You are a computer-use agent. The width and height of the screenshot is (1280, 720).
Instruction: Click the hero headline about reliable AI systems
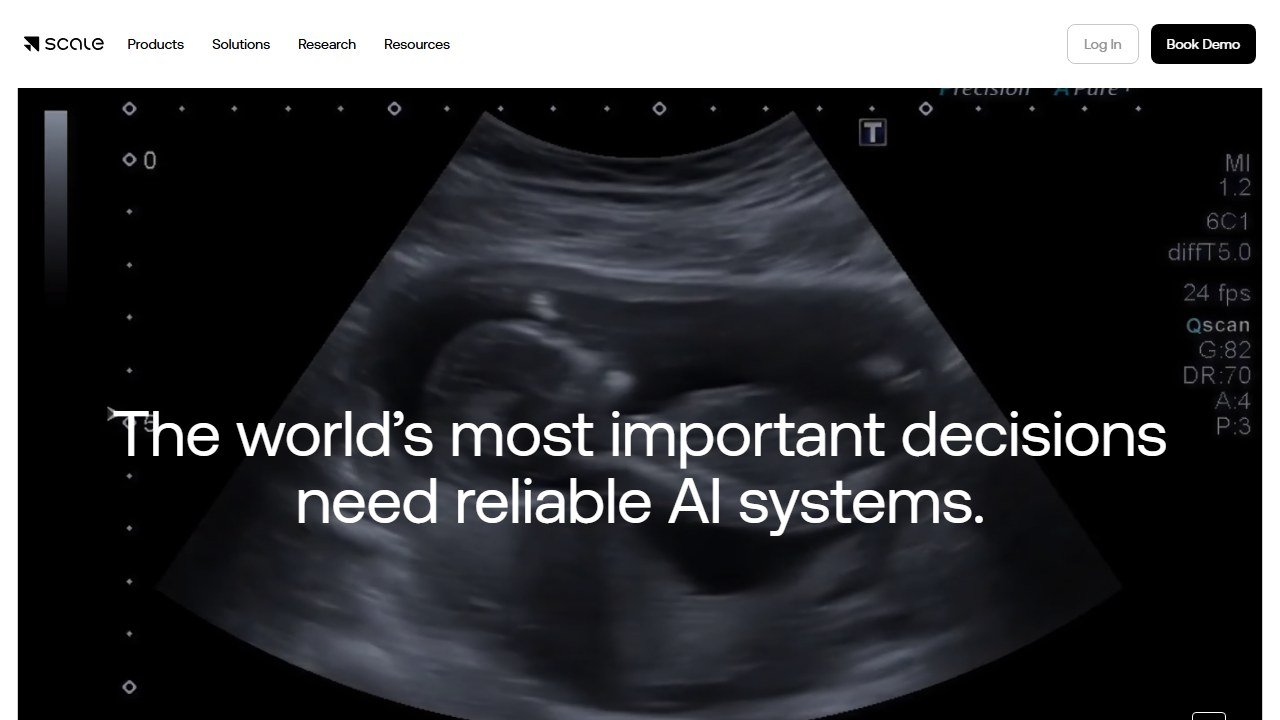tap(640, 468)
